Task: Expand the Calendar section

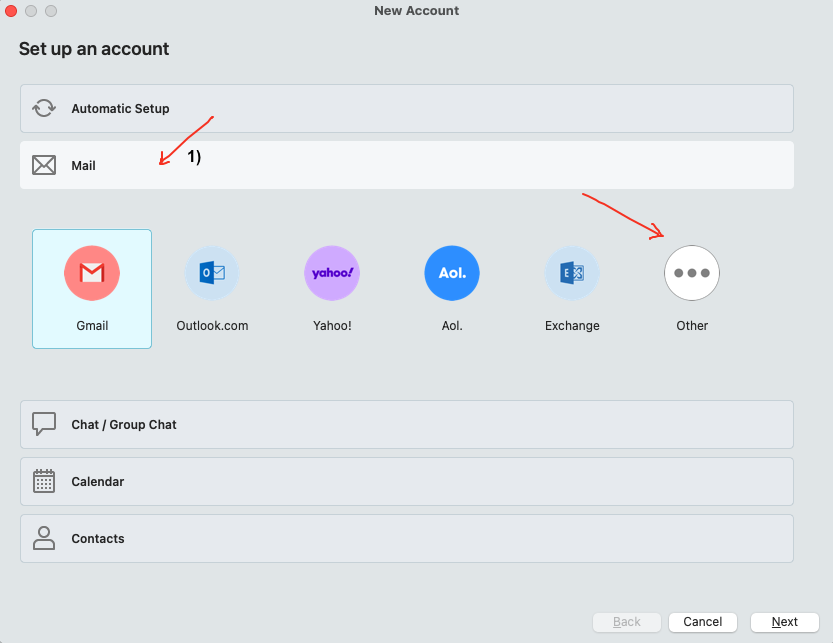Action: [406, 481]
